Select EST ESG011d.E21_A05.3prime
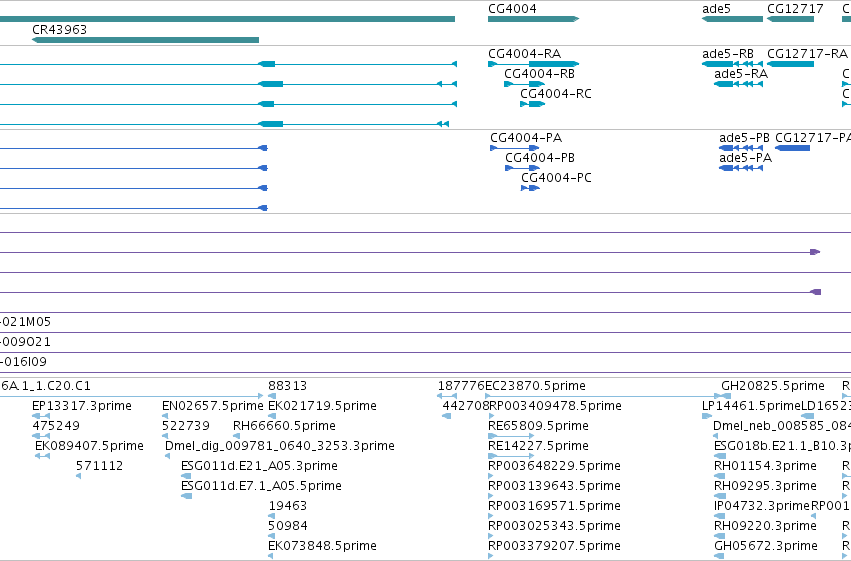 tap(259, 466)
